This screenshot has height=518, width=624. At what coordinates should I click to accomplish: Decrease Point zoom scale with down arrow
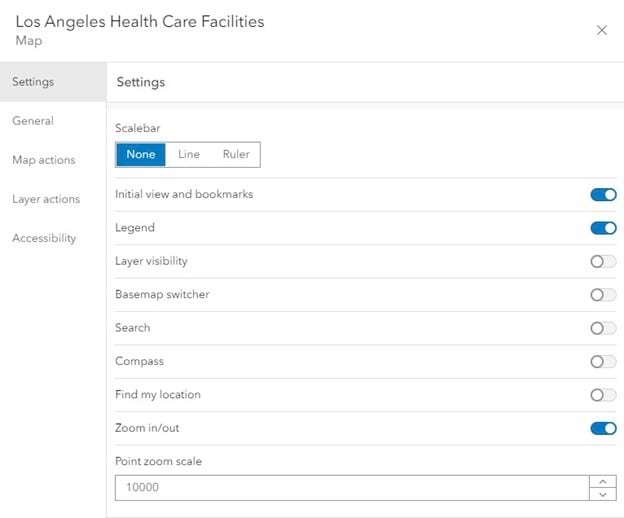coord(602,494)
